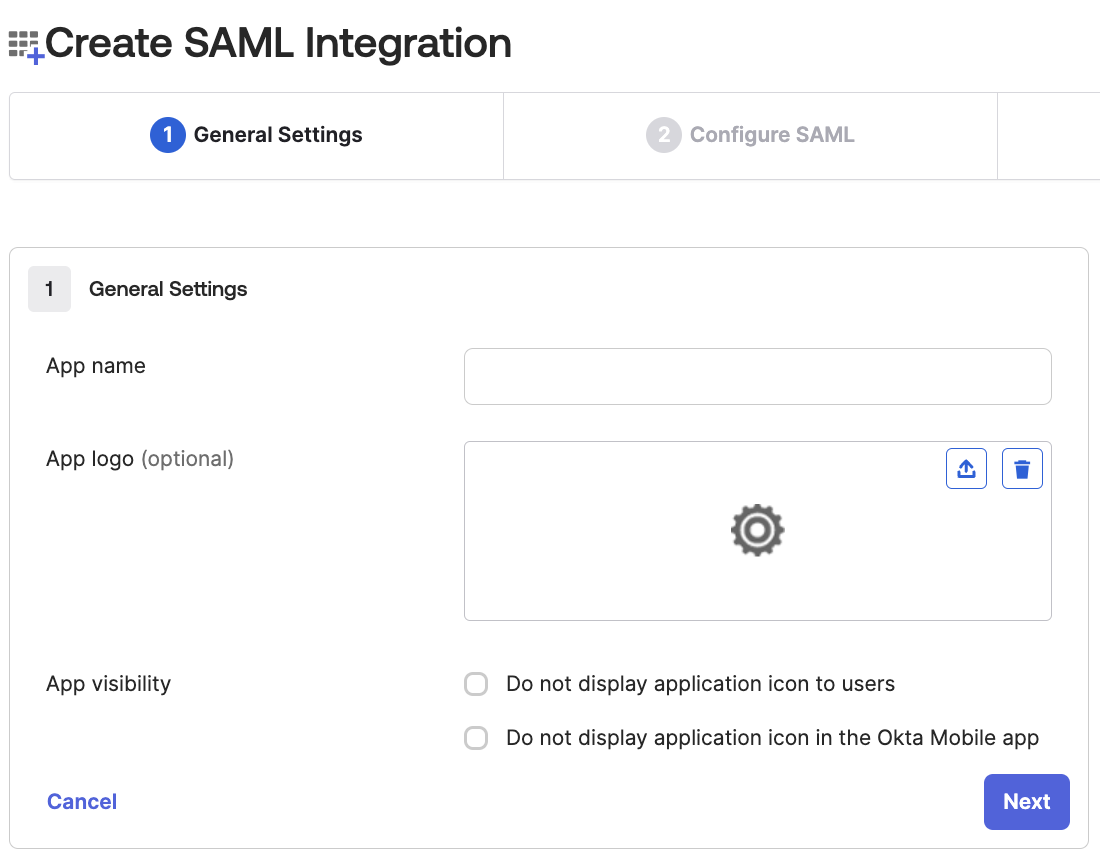Enable hiding icon in Okta Mobile app
Viewport: 1100px width, 860px height.
click(476, 738)
